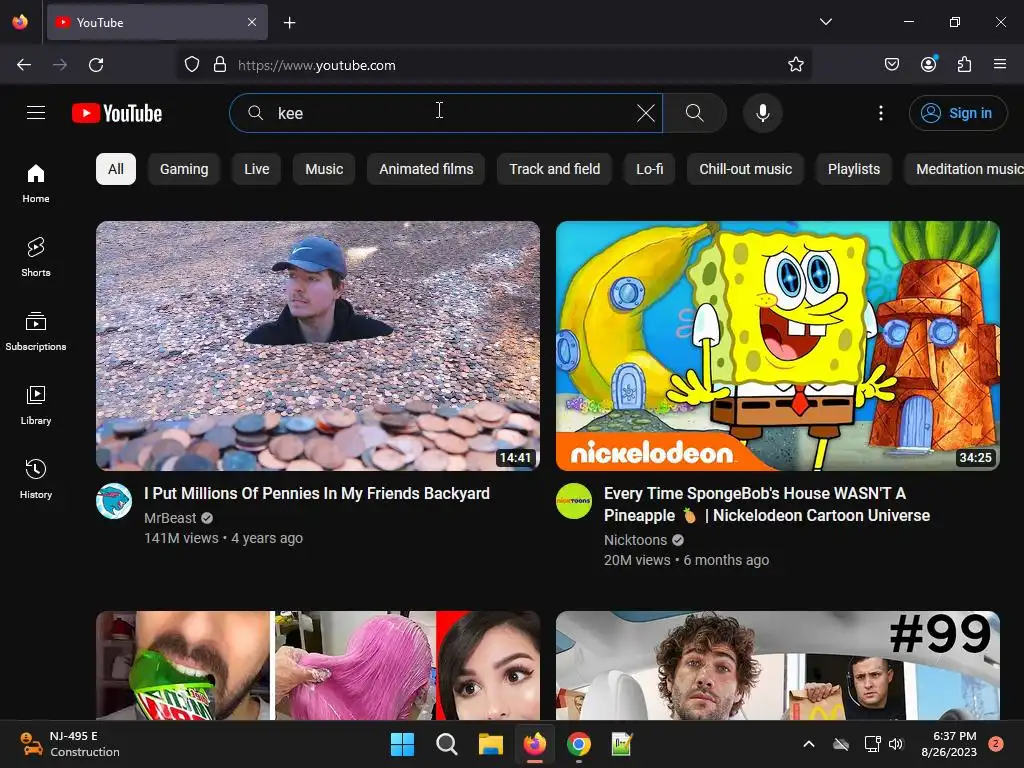1024x768 pixels.
Task: Reload the page in Firefox
Action: 96,65
